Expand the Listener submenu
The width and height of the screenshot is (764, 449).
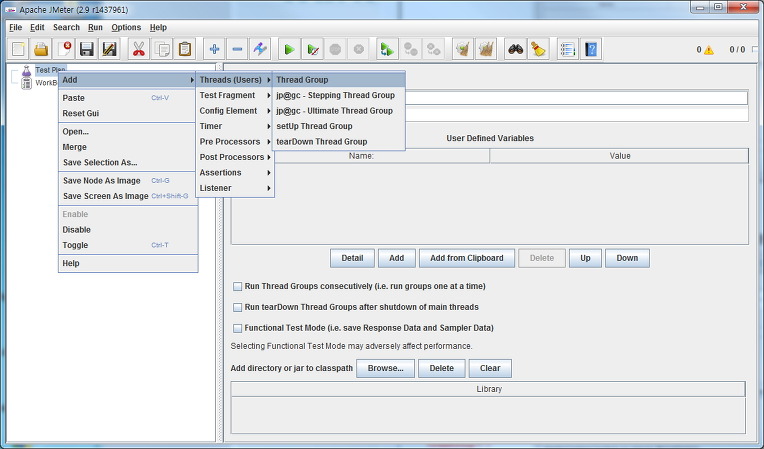pyautogui.click(x=235, y=188)
